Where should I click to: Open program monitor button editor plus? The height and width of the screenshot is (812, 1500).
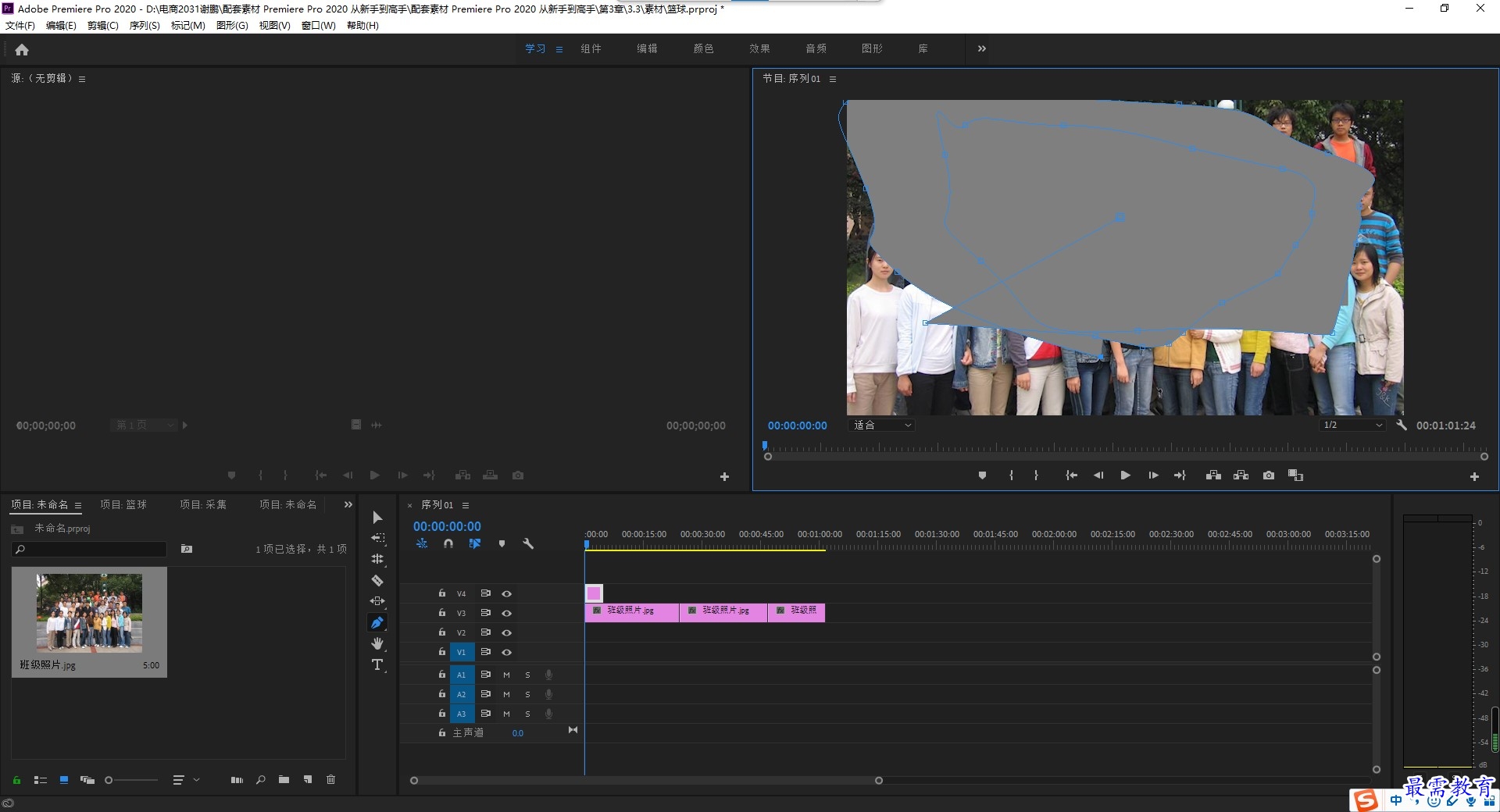coord(1474,476)
